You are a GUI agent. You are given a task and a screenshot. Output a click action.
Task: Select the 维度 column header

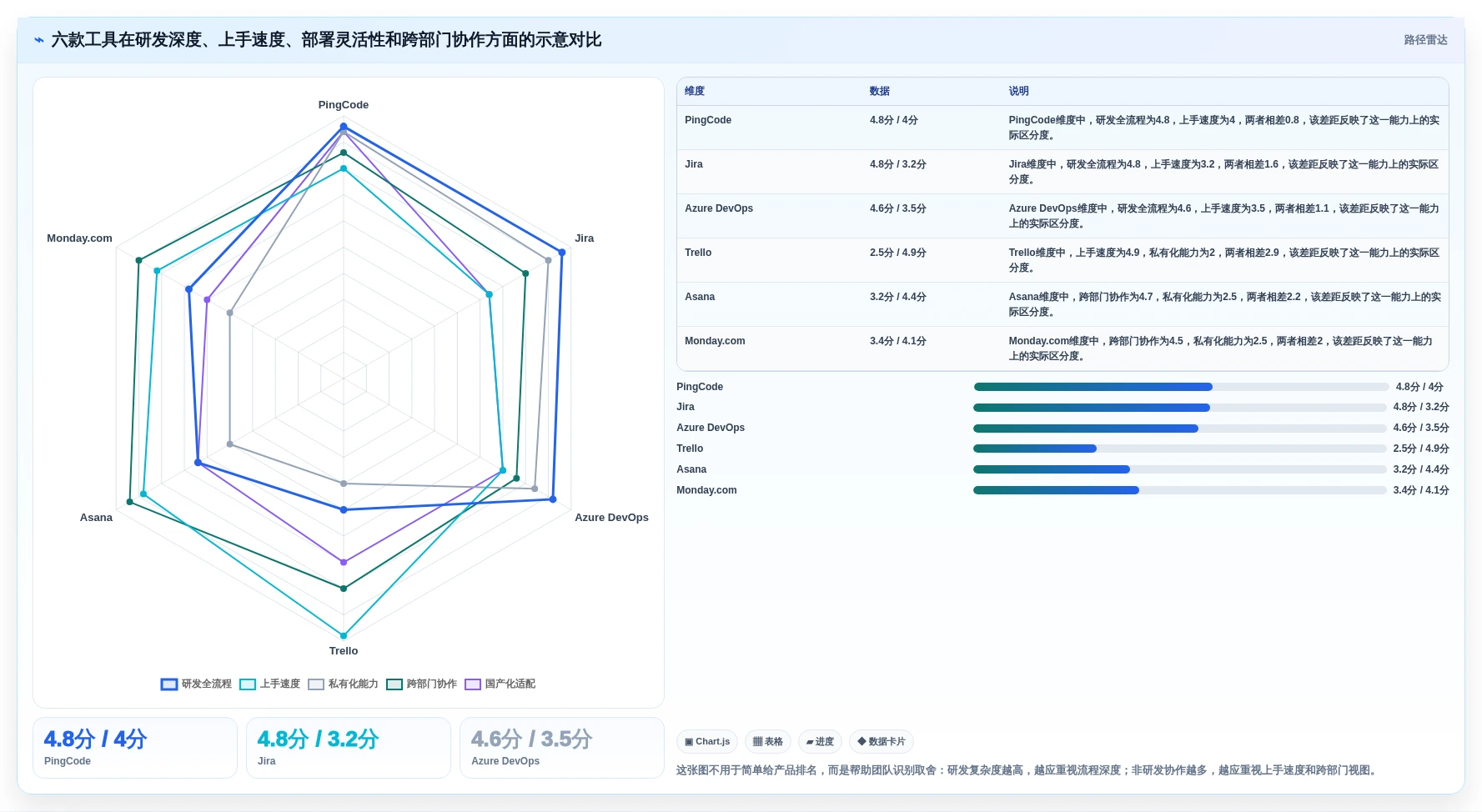coord(695,91)
